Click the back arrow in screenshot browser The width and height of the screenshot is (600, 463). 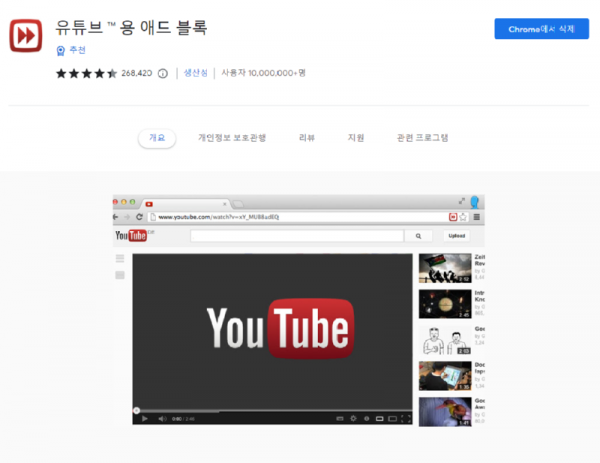116,217
